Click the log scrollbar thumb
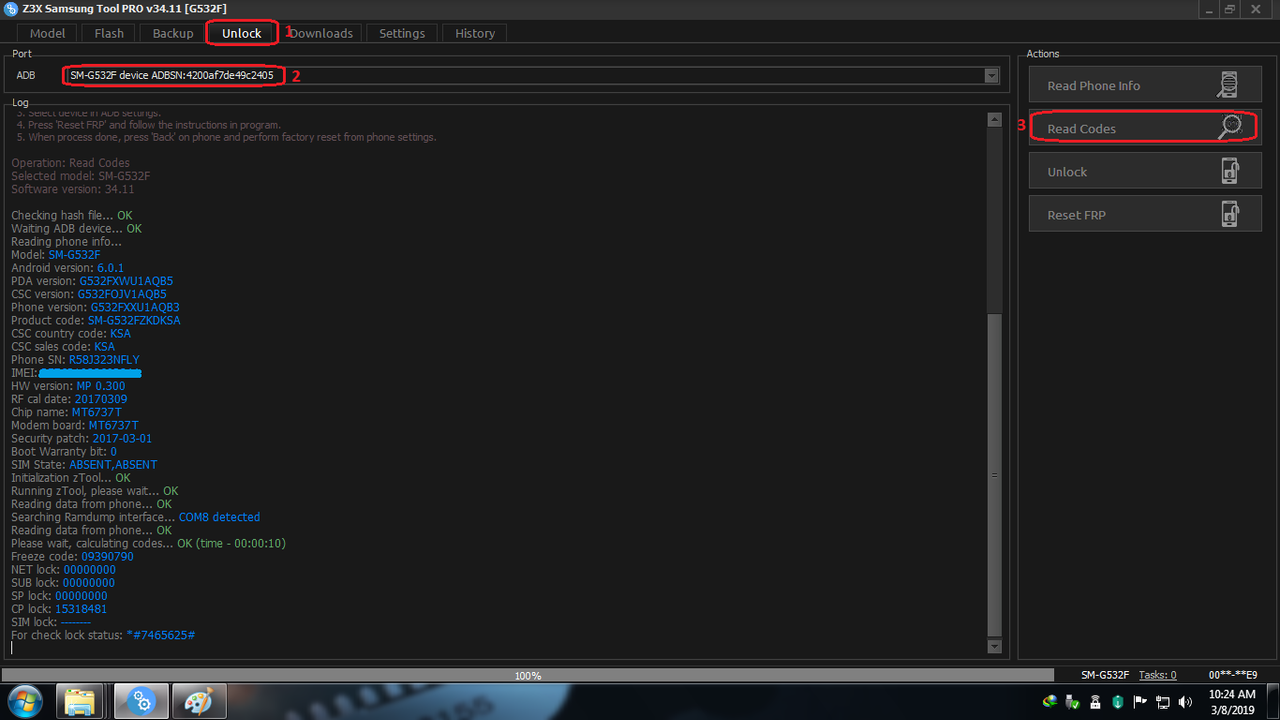Image resolution: width=1280 pixels, height=720 pixels. [994, 475]
